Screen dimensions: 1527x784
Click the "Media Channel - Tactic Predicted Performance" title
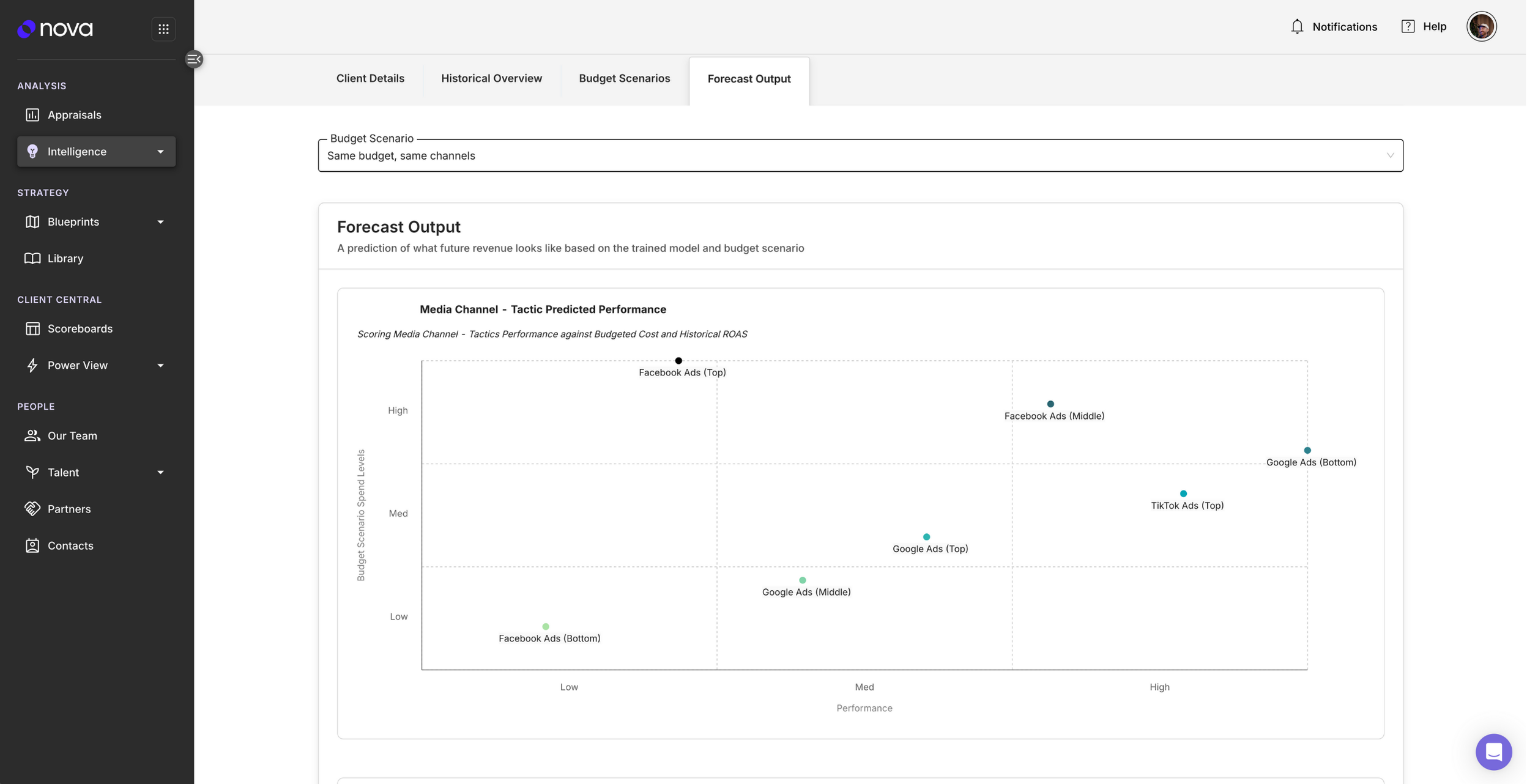coord(543,309)
